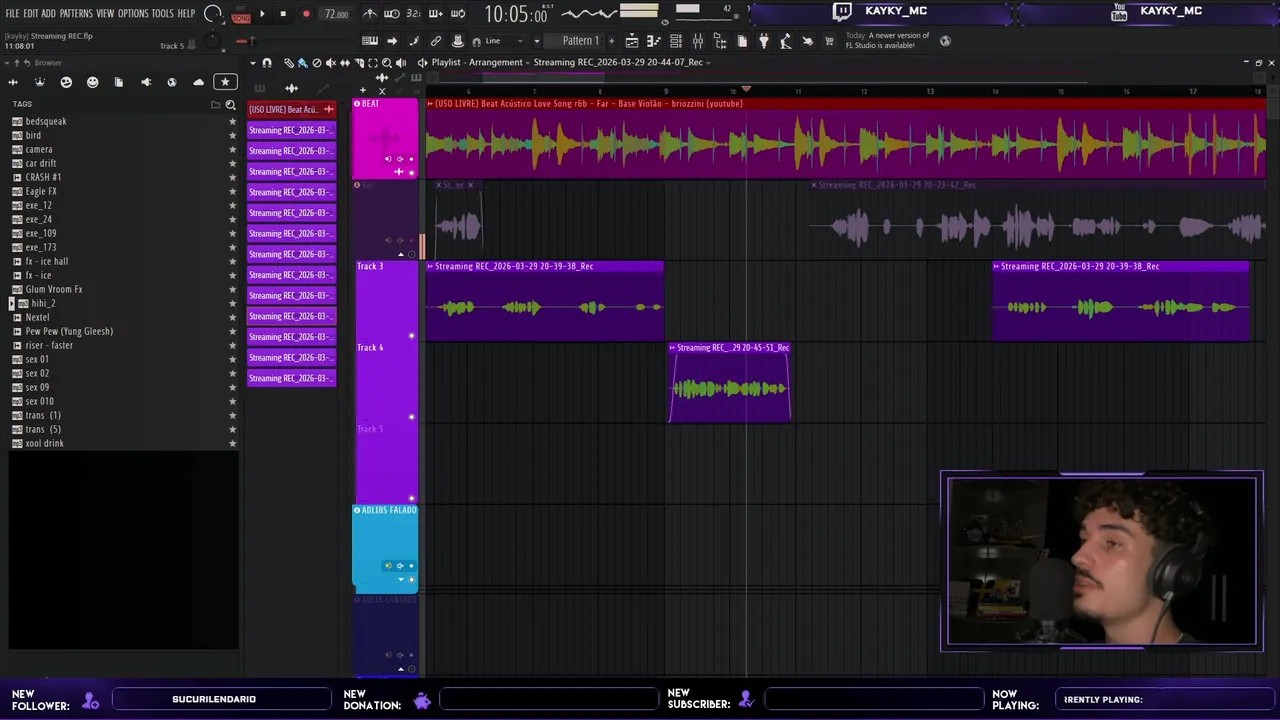Open the TOOLS menu
The height and width of the screenshot is (720, 1280).
(x=162, y=14)
